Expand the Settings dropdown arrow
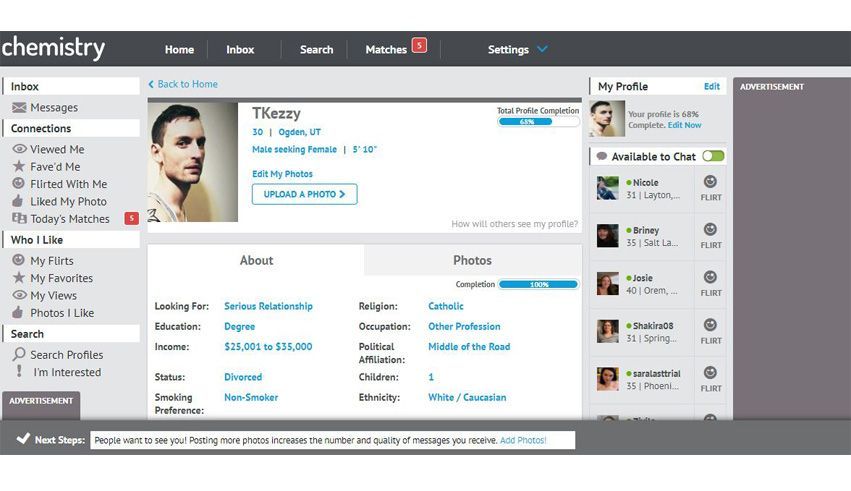The height and width of the screenshot is (491, 851). pos(542,49)
